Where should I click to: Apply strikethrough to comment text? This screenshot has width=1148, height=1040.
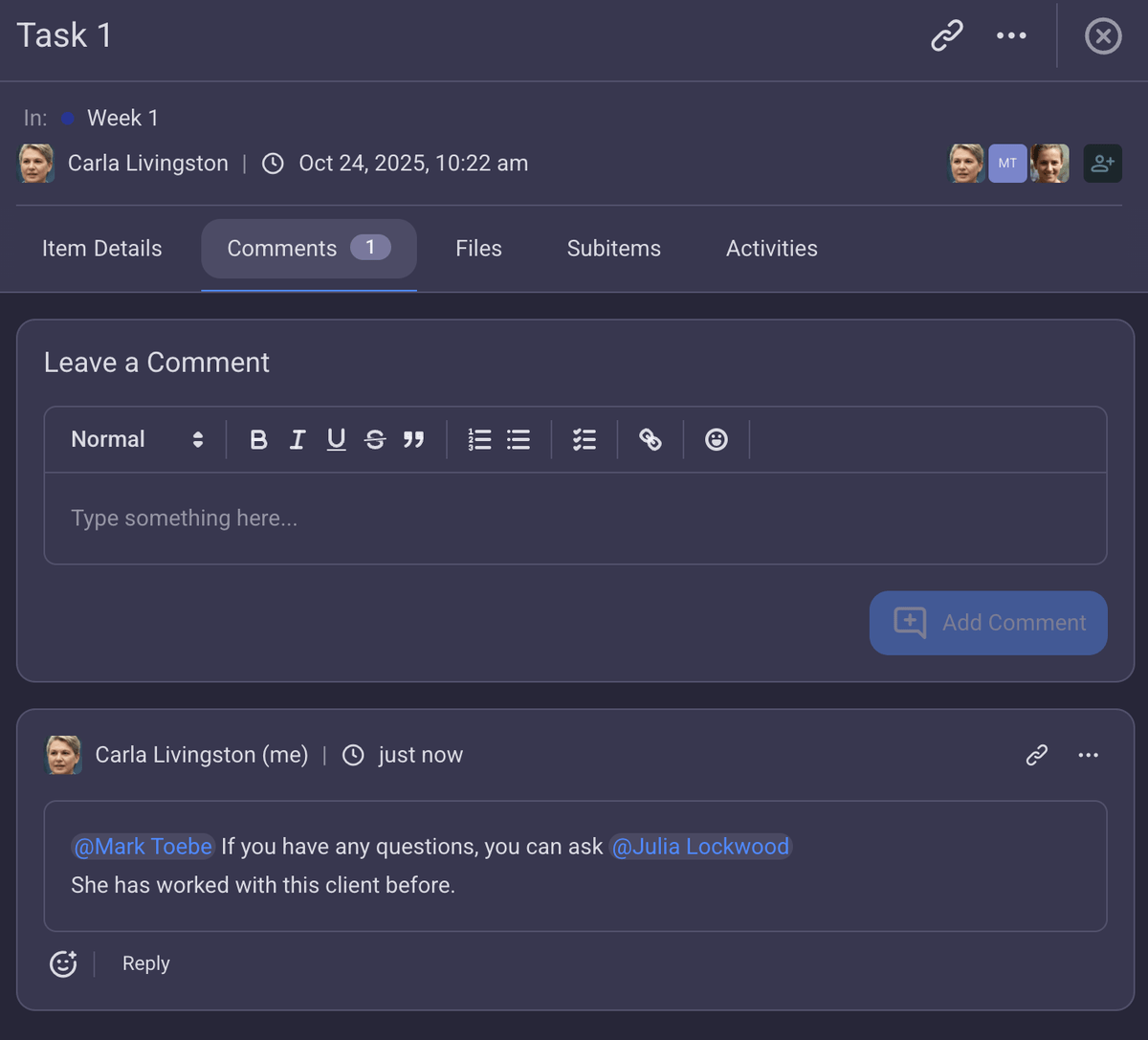coord(375,439)
